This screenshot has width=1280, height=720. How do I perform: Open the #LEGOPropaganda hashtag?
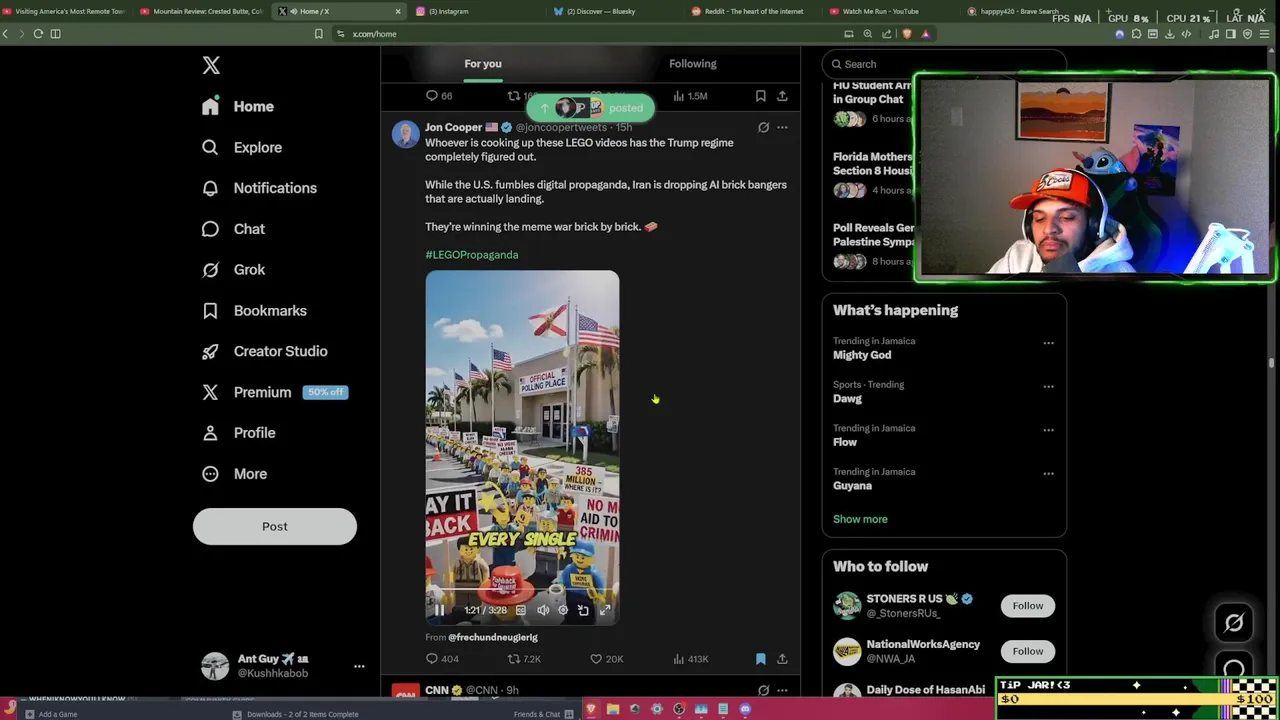coord(471,255)
